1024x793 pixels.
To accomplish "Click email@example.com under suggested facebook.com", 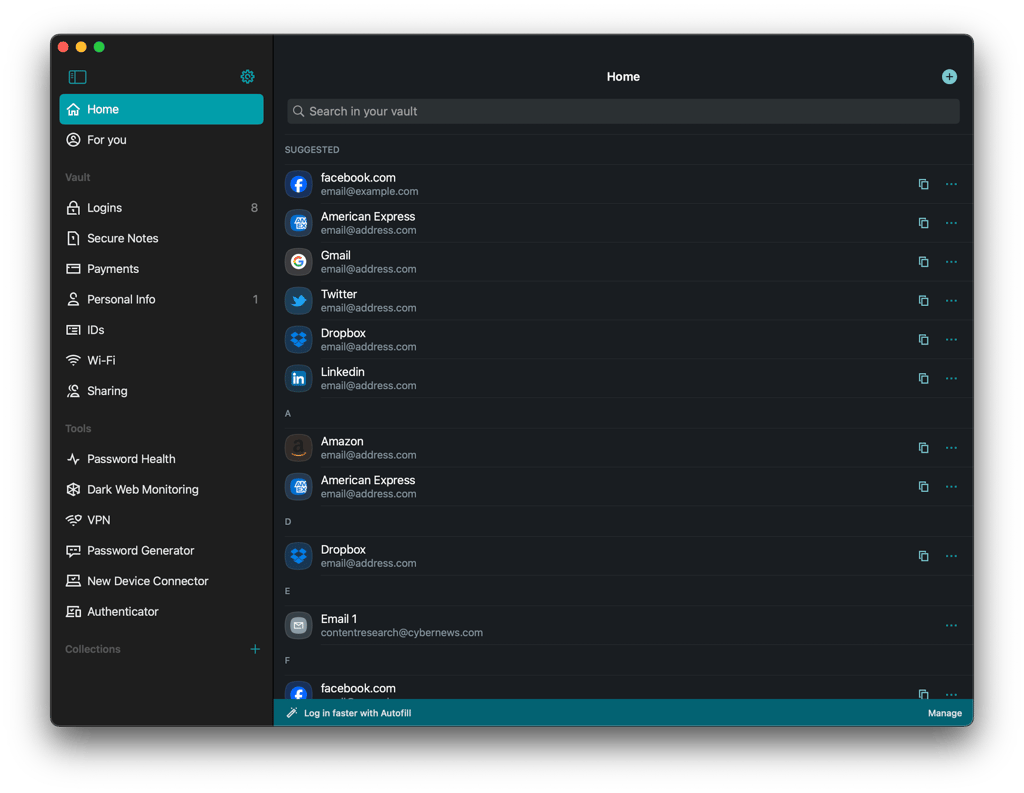I will pos(370,191).
